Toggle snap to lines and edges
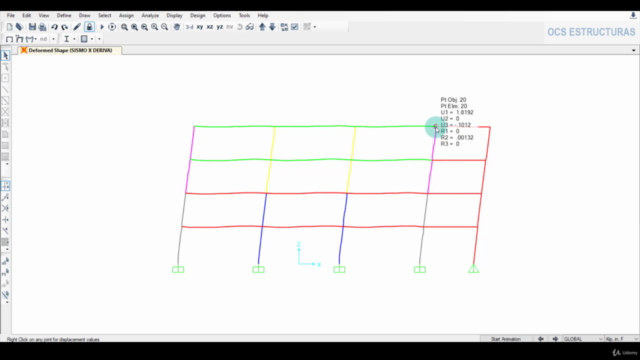 pyautogui.click(x=5, y=231)
